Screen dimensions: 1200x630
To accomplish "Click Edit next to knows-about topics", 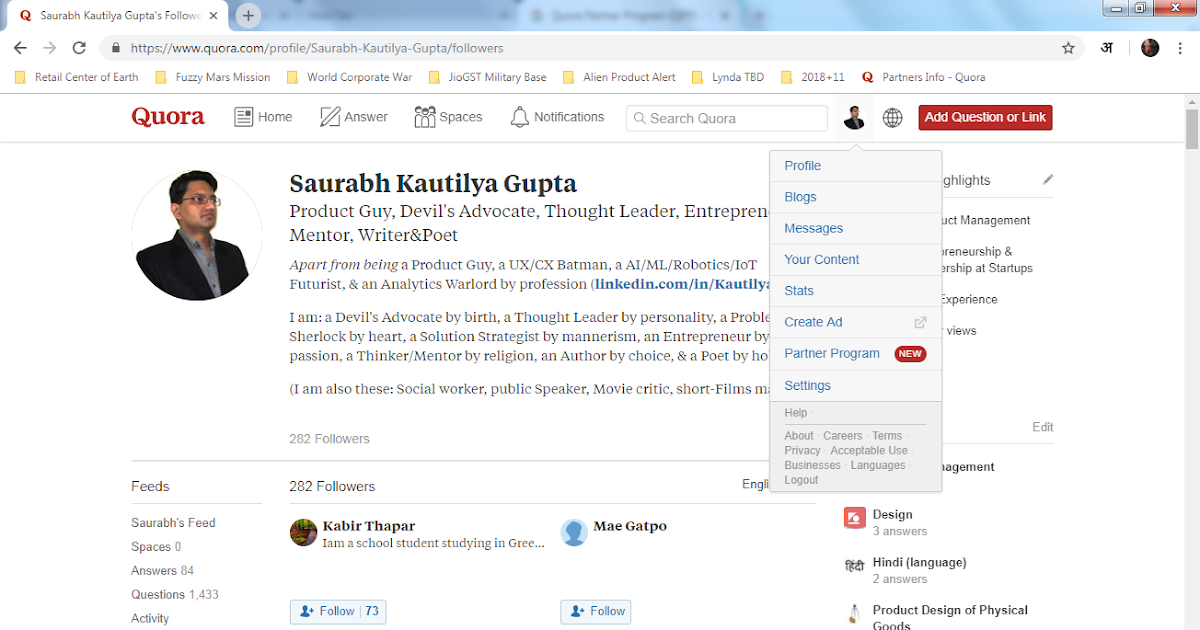I will tap(1043, 427).
